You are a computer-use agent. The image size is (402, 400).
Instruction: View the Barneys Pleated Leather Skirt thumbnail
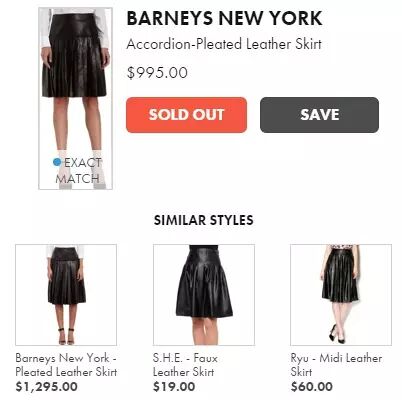(66, 295)
